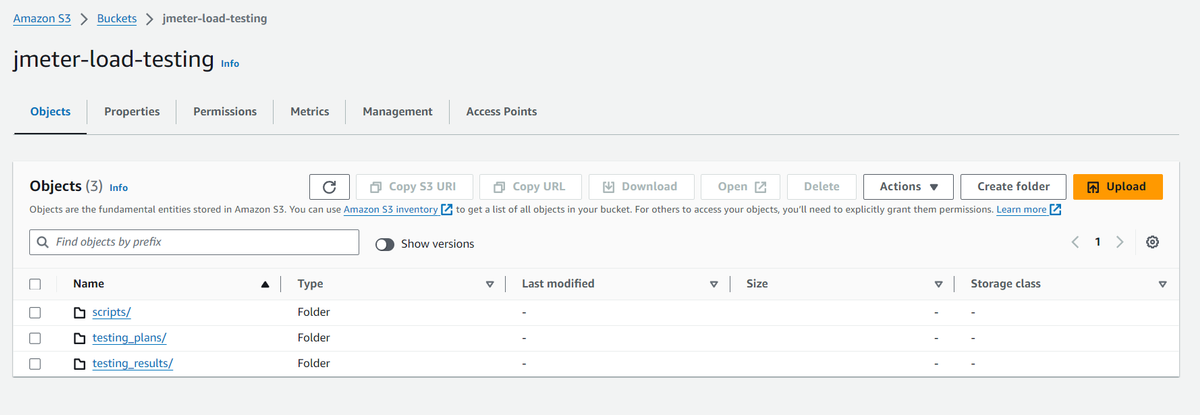
Task: Check the scripts/ row checkbox
Action: click(35, 312)
